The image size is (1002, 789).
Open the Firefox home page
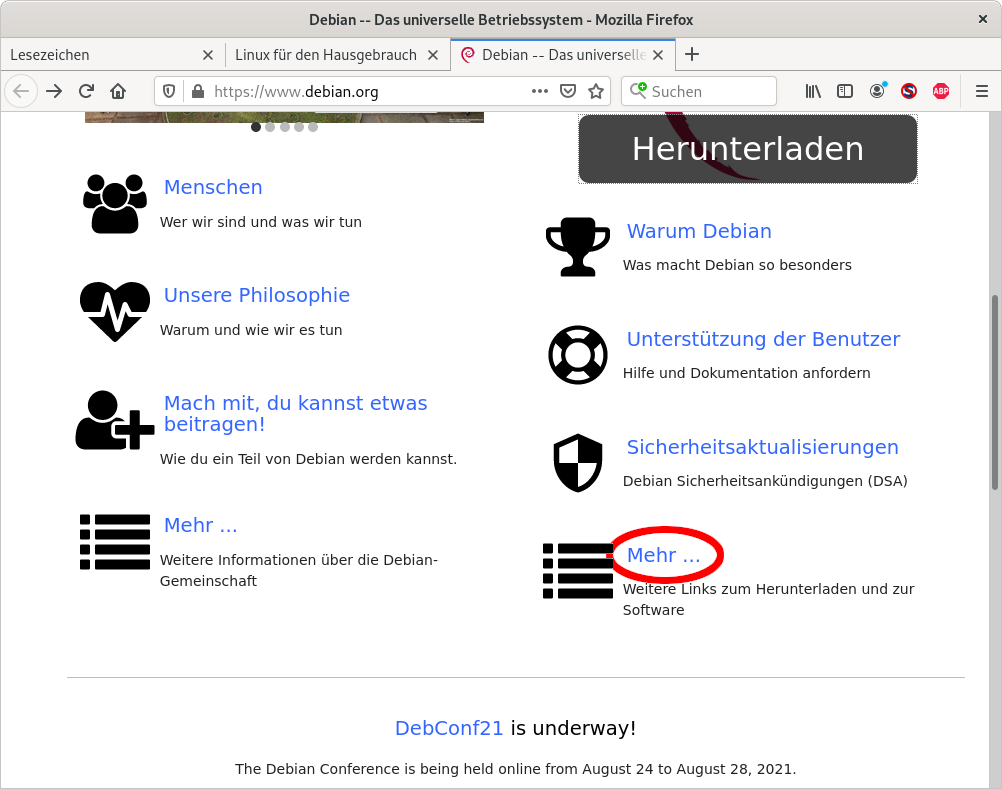pyautogui.click(x=118, y=91)
